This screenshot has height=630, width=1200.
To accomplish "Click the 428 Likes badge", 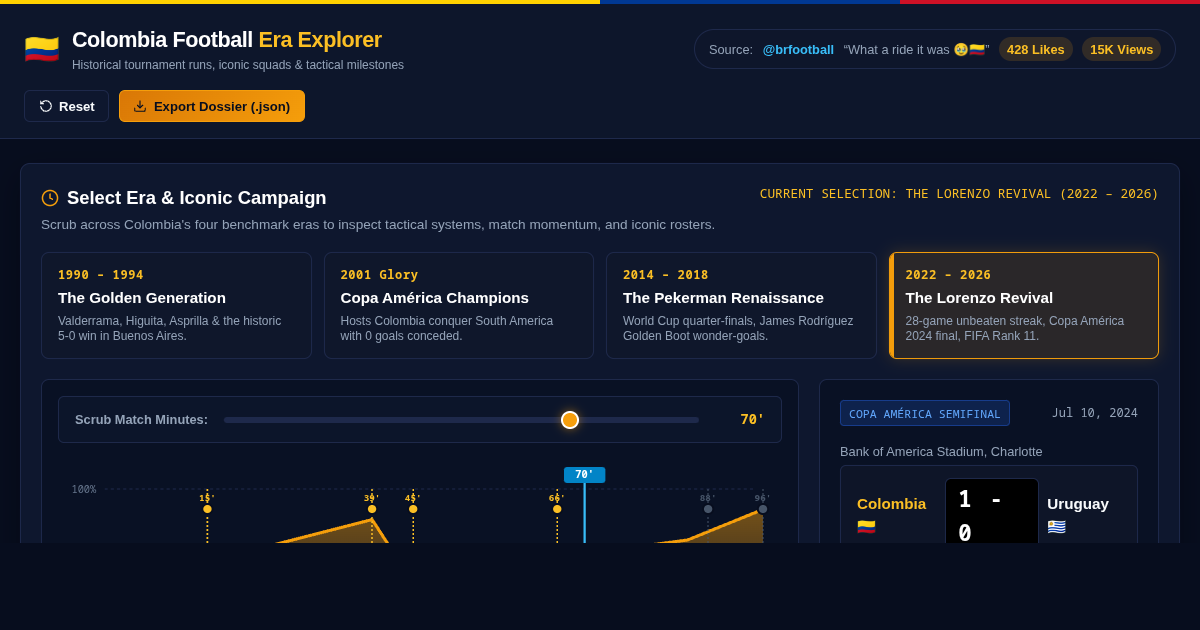I will click(x=1036, y=49).
